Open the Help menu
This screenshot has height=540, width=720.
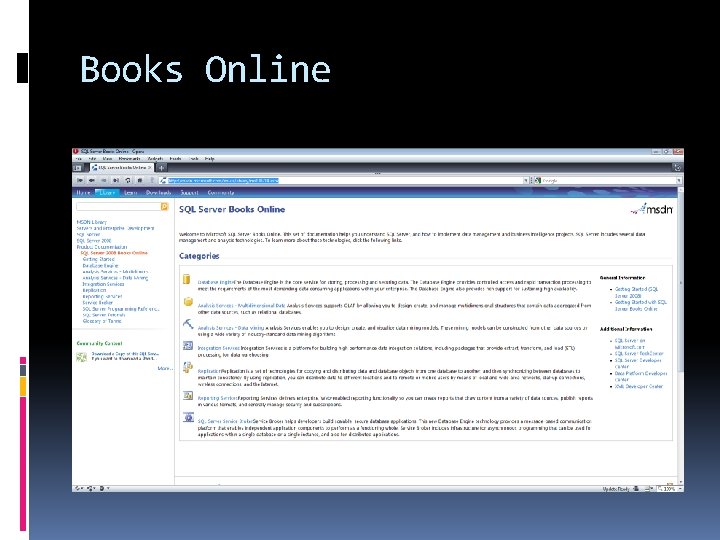pyautogui.click(x=209, y=158)
